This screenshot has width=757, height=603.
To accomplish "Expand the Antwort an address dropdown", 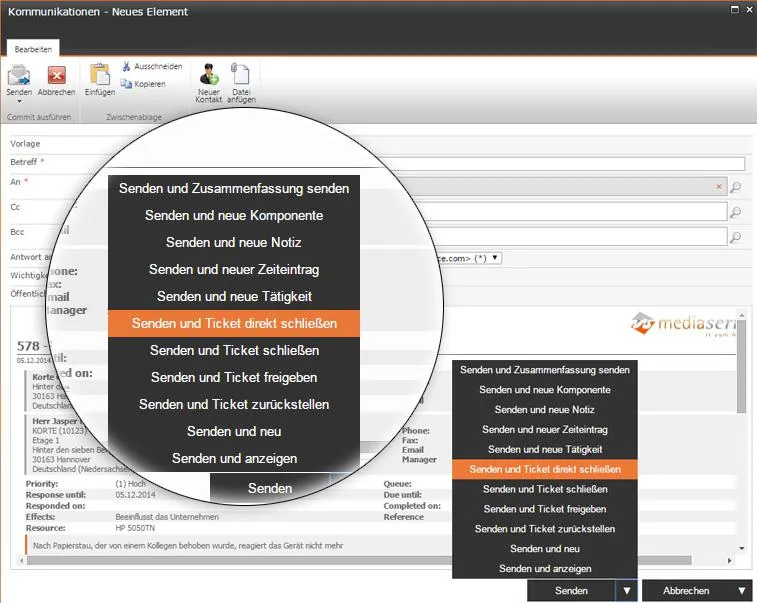I will tap(495, 258).
